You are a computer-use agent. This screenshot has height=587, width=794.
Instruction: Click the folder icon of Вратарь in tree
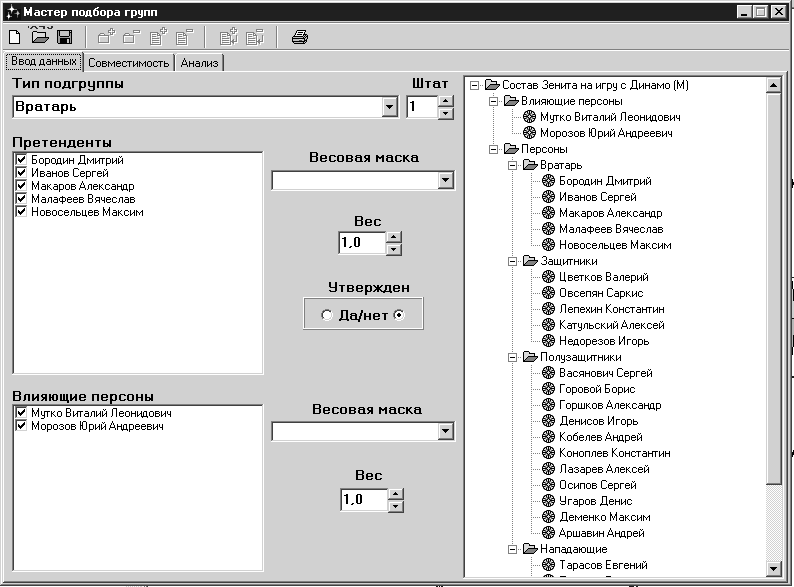pyautogui.click(x=530, y=165)
